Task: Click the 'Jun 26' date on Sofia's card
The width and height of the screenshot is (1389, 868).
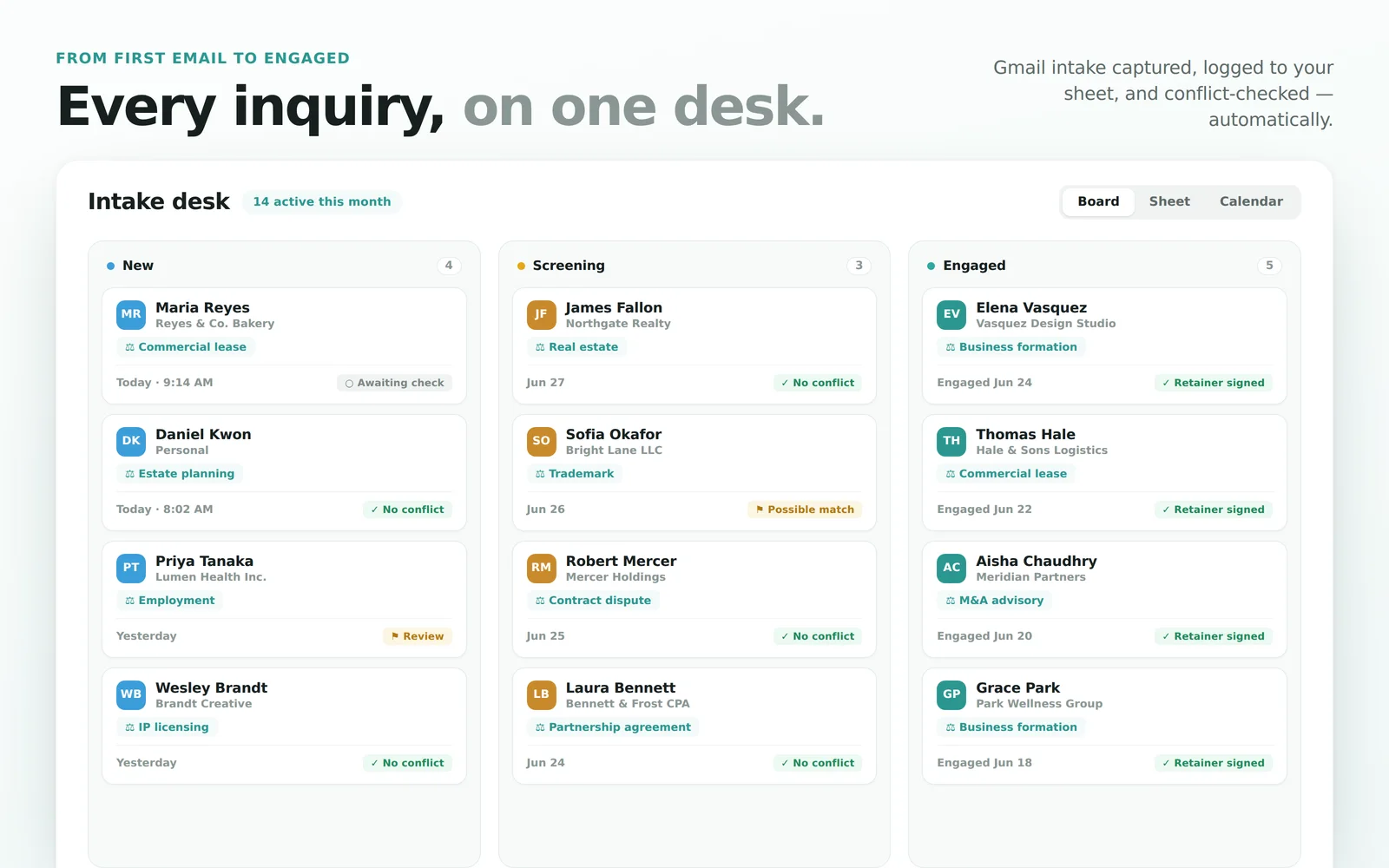Action: [x=545, y=510]
